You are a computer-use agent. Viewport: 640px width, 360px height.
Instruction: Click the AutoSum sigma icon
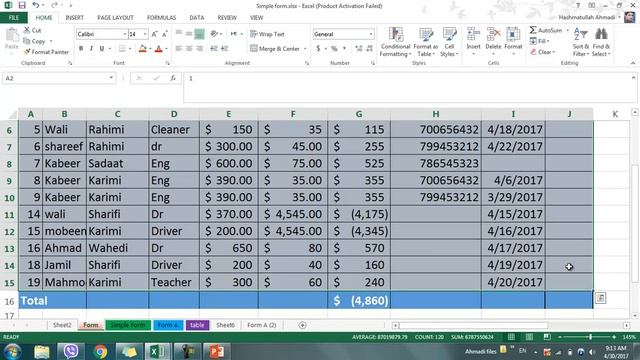click(533, 30)
